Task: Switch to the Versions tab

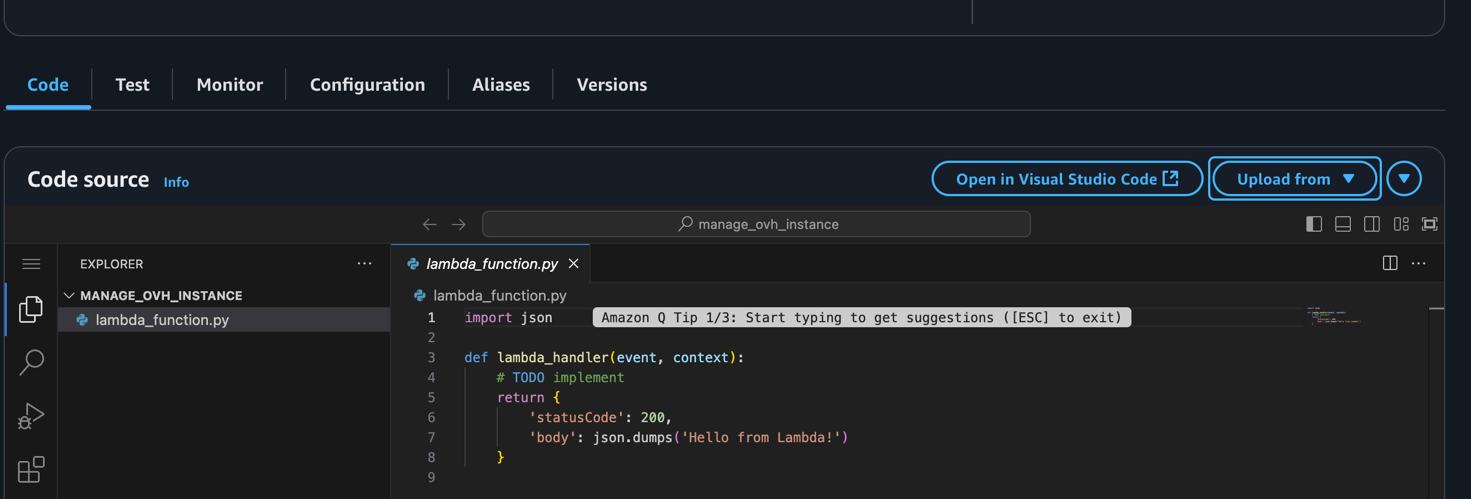Action: (611, 85)
